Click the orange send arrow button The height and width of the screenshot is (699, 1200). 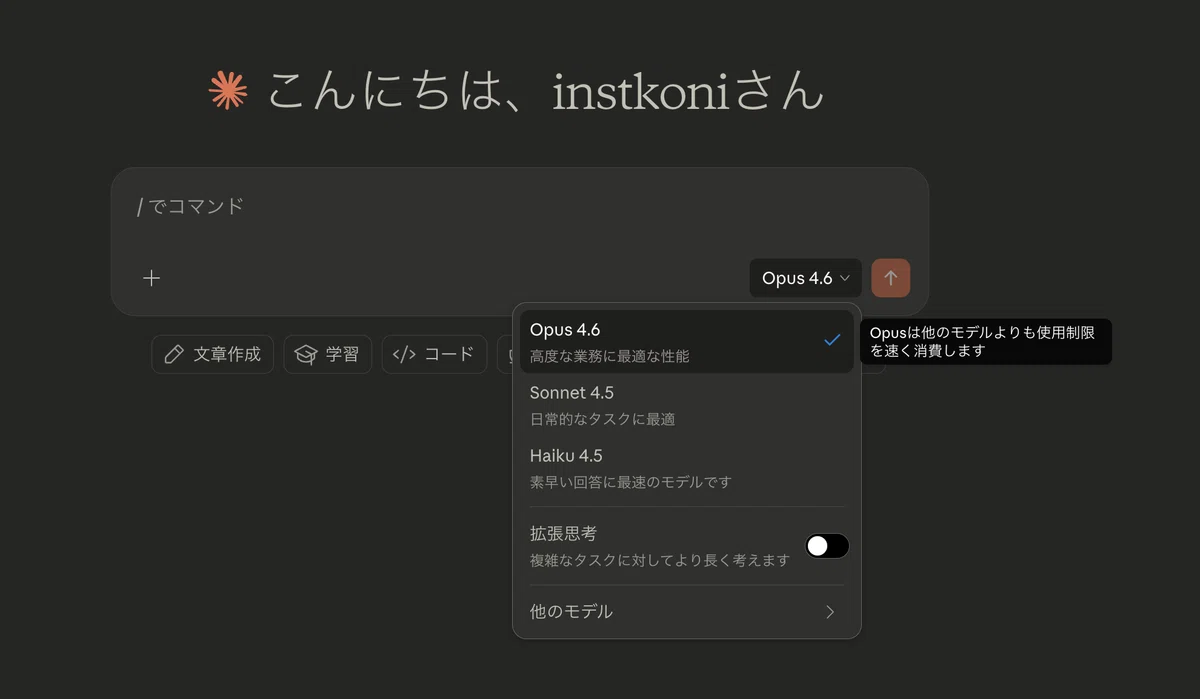[x=890, y=278]
